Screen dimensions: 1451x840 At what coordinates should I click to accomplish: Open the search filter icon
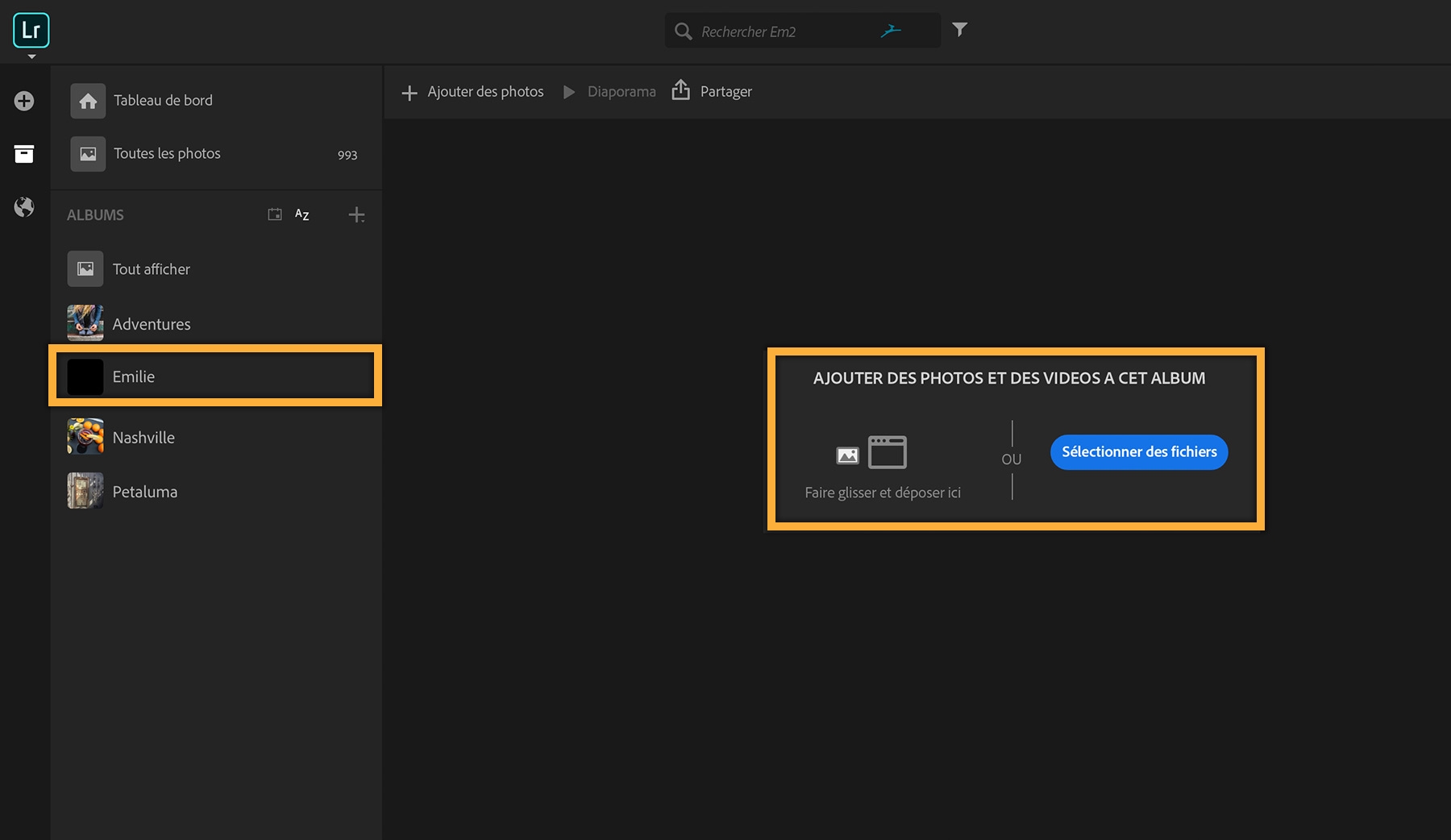point(959,29)
